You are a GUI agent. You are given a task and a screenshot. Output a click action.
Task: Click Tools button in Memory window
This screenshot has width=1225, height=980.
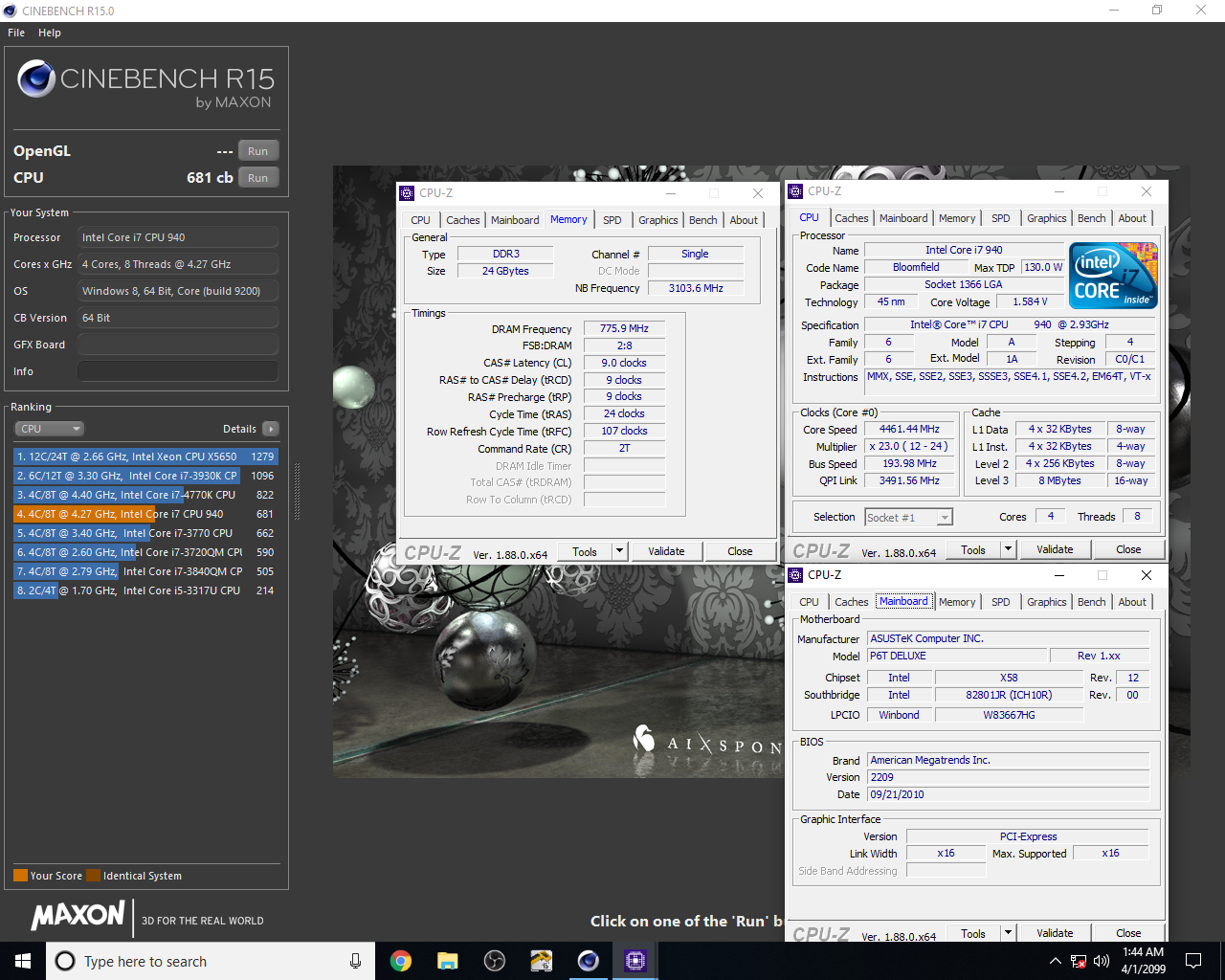(x=585, y=551)
